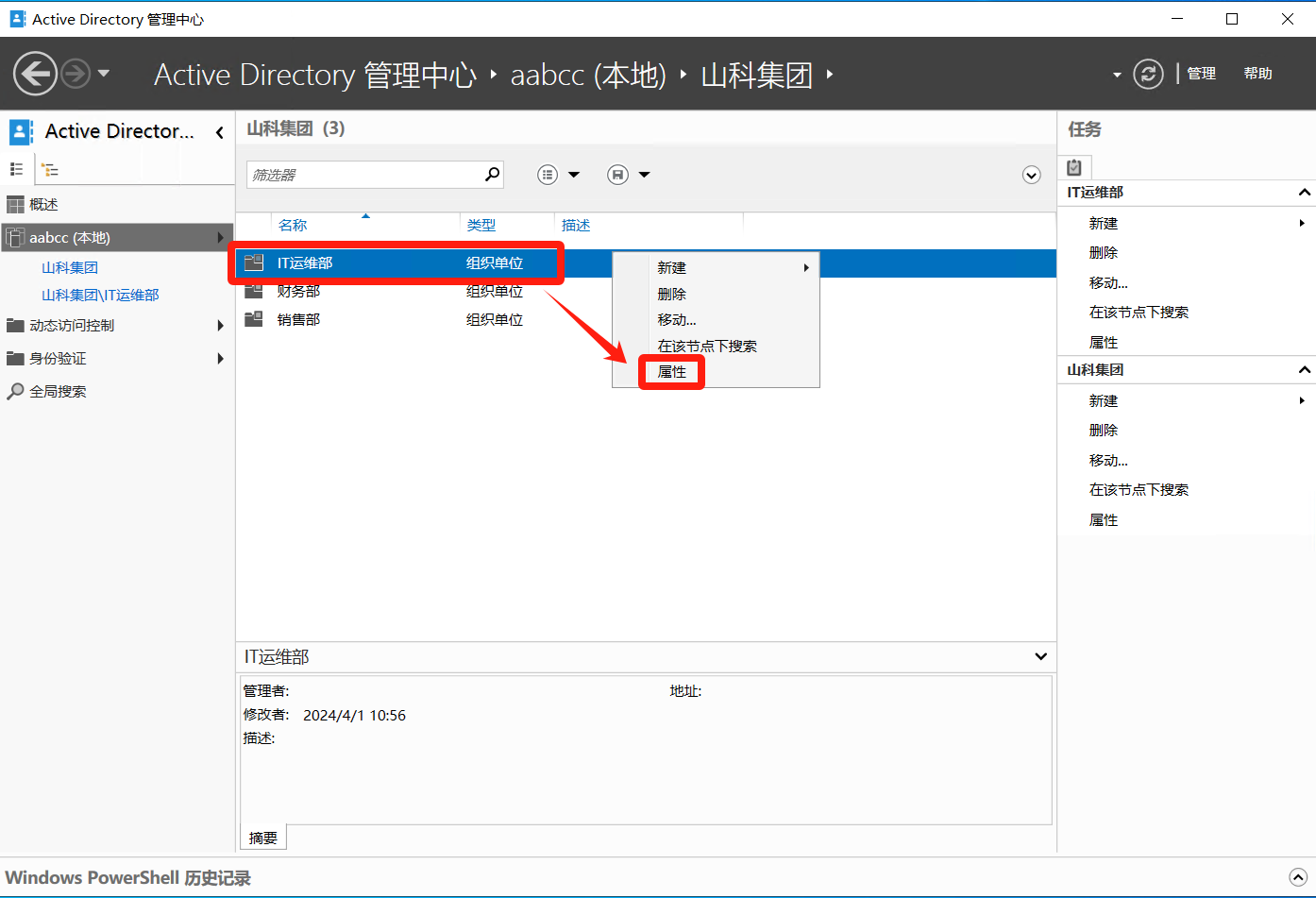
Task: Open the tasks clipboard icon
Action: [1074, 167]
